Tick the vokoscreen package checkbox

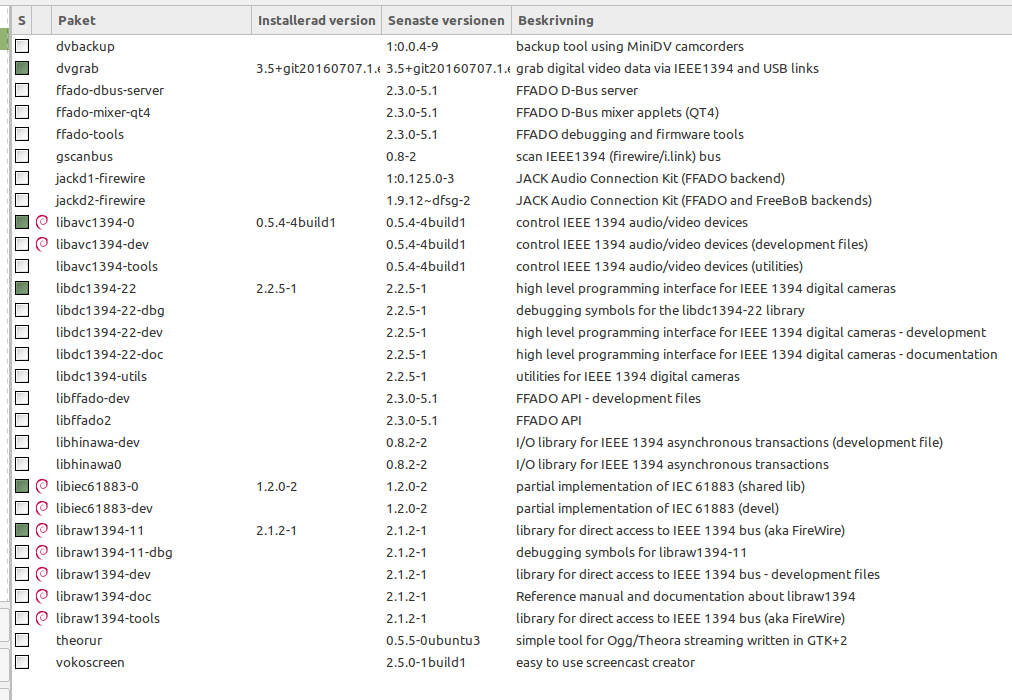pyautogui.click(x=22, y=662)
